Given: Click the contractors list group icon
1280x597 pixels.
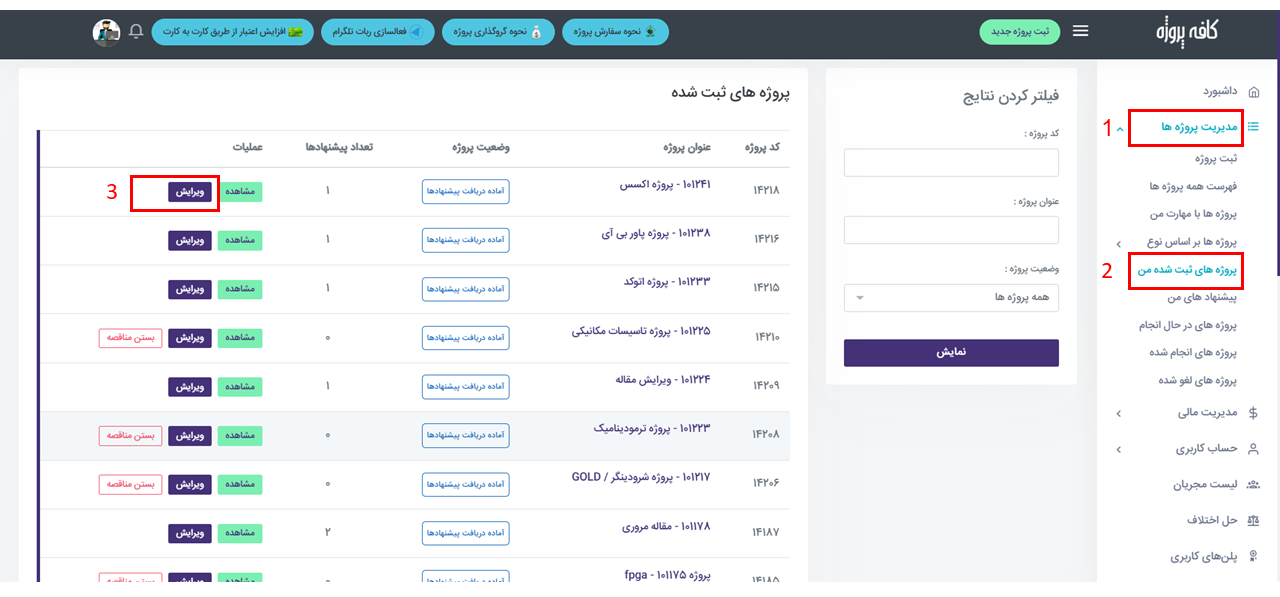Looking at the screenshot, I should point(1254,485).
